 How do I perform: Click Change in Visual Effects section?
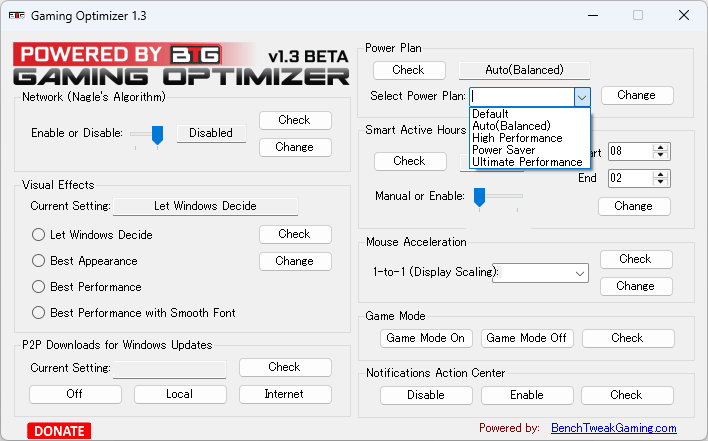click(x=295, y=261)
